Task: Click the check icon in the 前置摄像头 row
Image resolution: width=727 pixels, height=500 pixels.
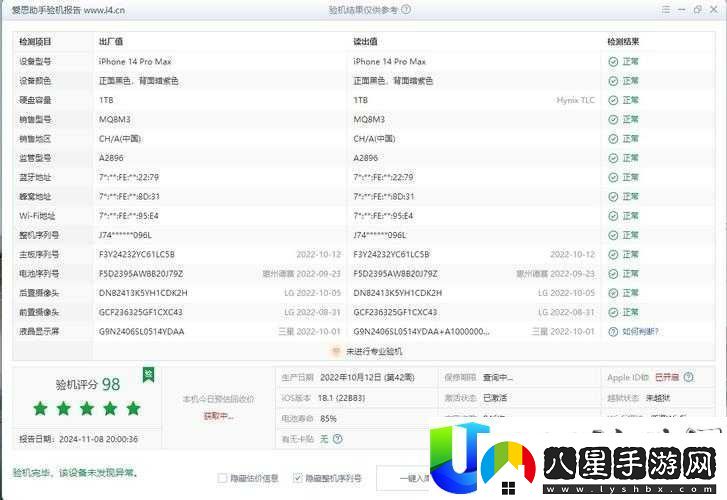Action: 613,313
